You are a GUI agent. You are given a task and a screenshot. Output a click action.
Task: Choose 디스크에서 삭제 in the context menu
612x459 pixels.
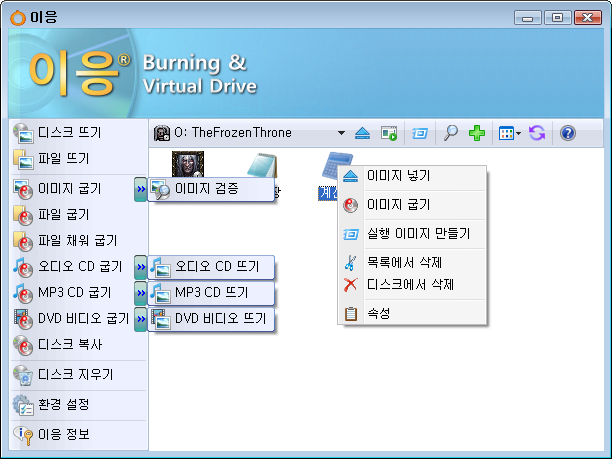412,285
